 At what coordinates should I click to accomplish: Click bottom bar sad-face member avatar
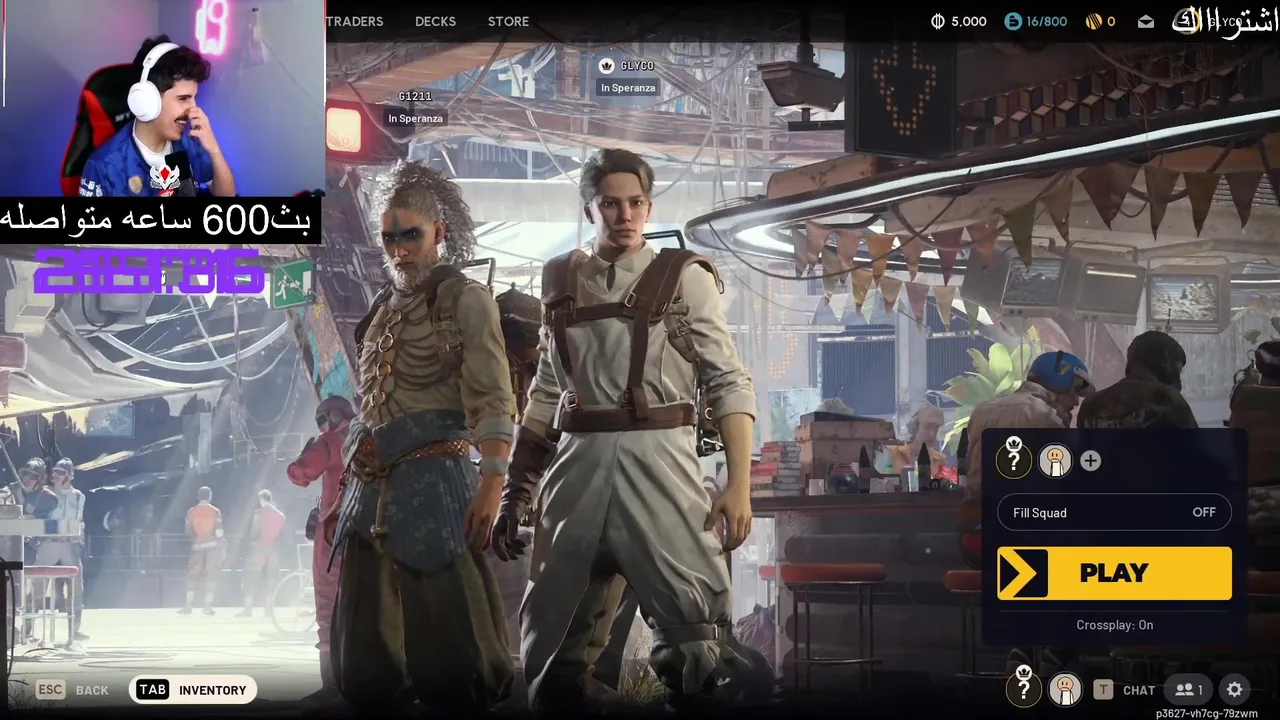pos(1066,688)
